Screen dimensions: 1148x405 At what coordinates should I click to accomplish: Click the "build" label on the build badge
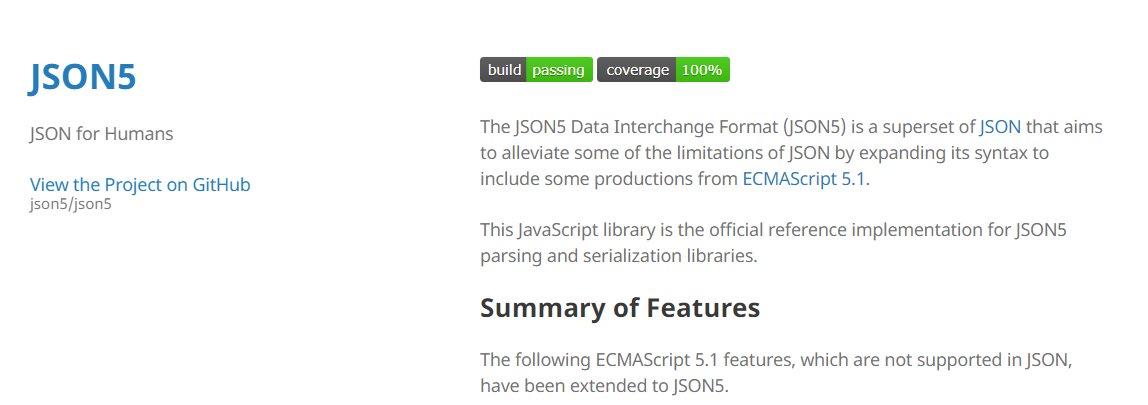(x=504, y=70)
